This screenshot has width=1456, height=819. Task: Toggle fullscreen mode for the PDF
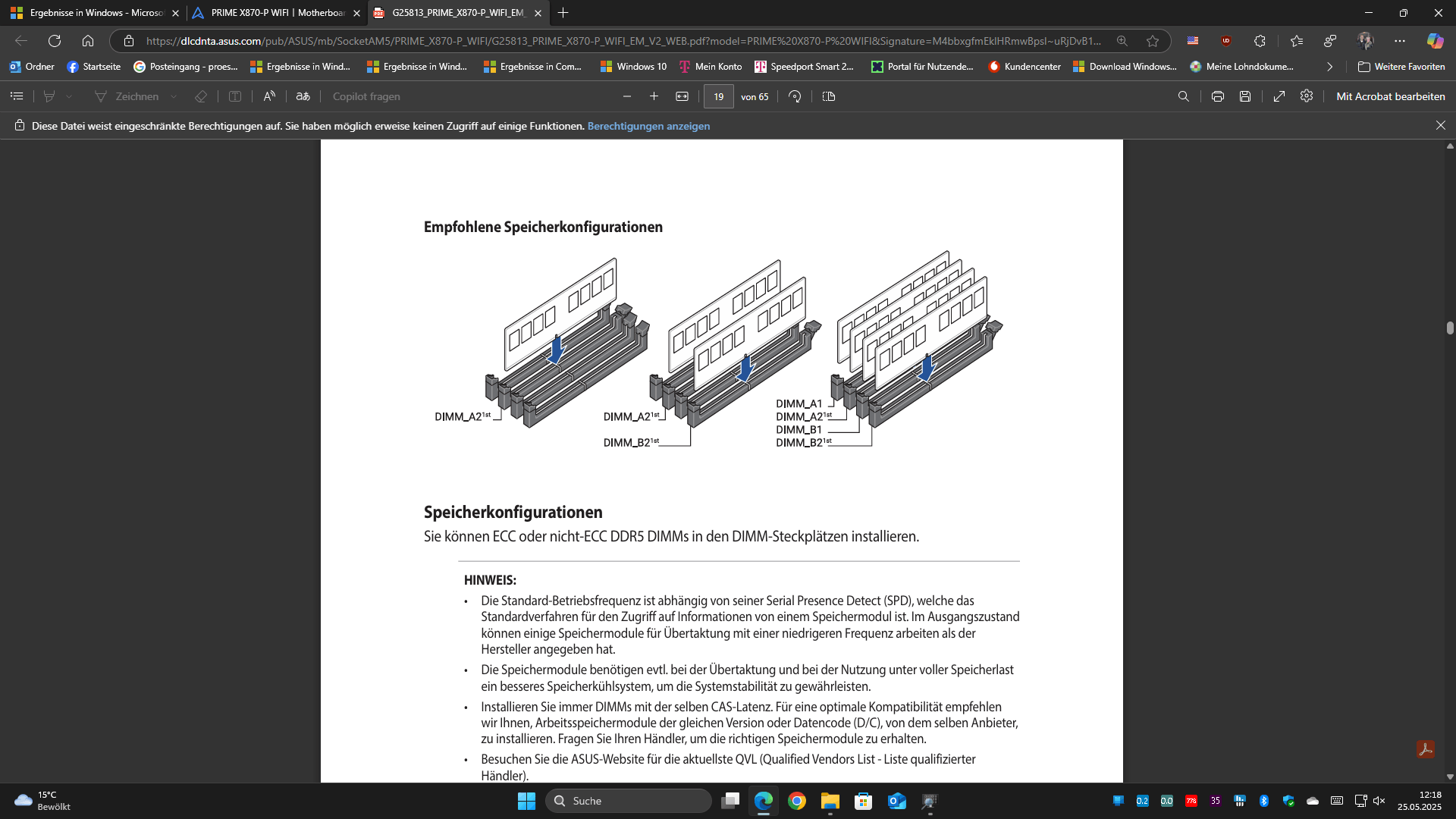tap(1279, 96)
